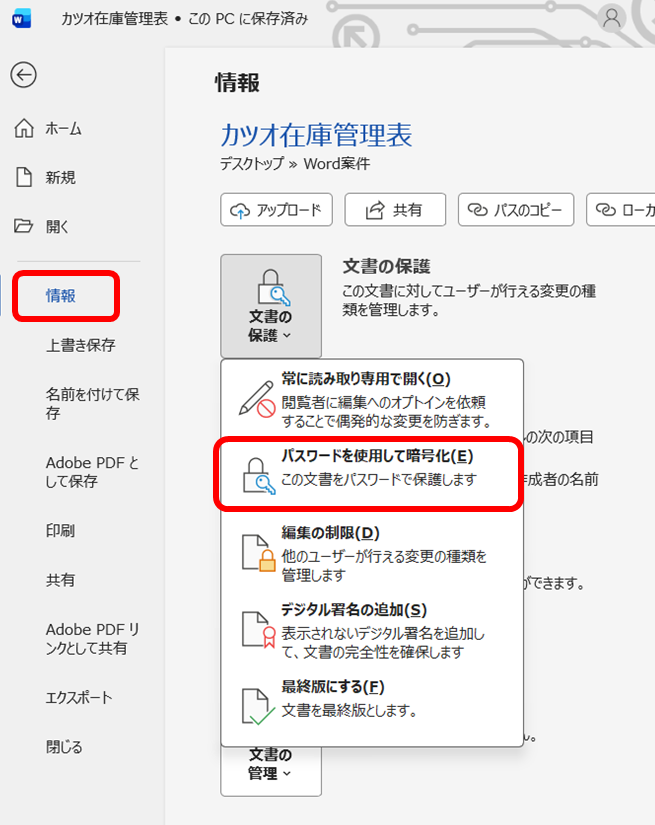
Task: Choose 名前を付けて保存 in the sidebar
Action: coord(92,403)
